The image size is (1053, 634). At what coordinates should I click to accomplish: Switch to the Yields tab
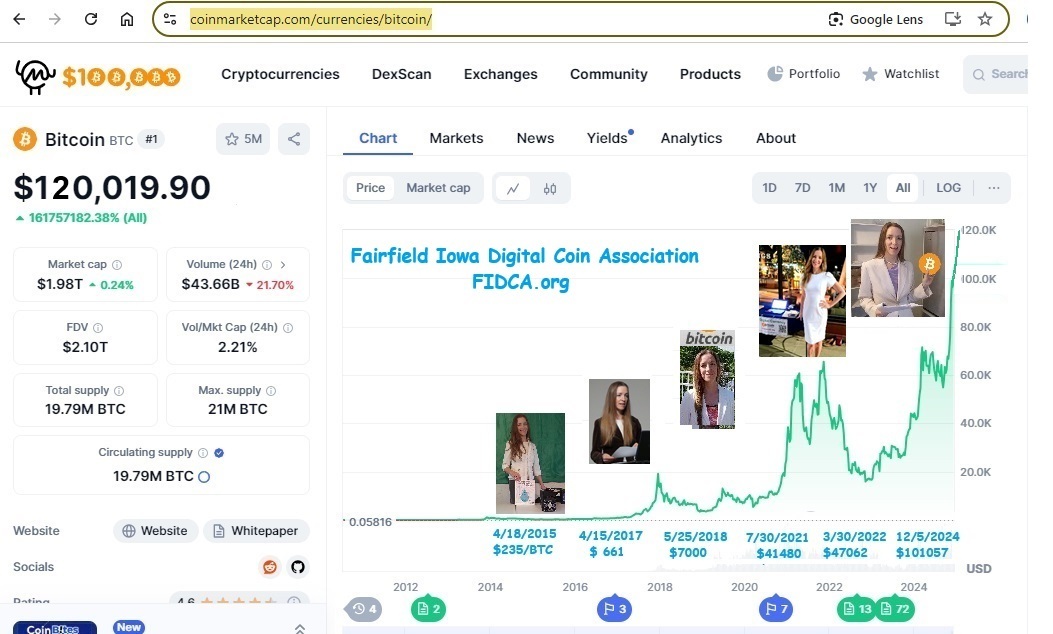coord(607,138)
